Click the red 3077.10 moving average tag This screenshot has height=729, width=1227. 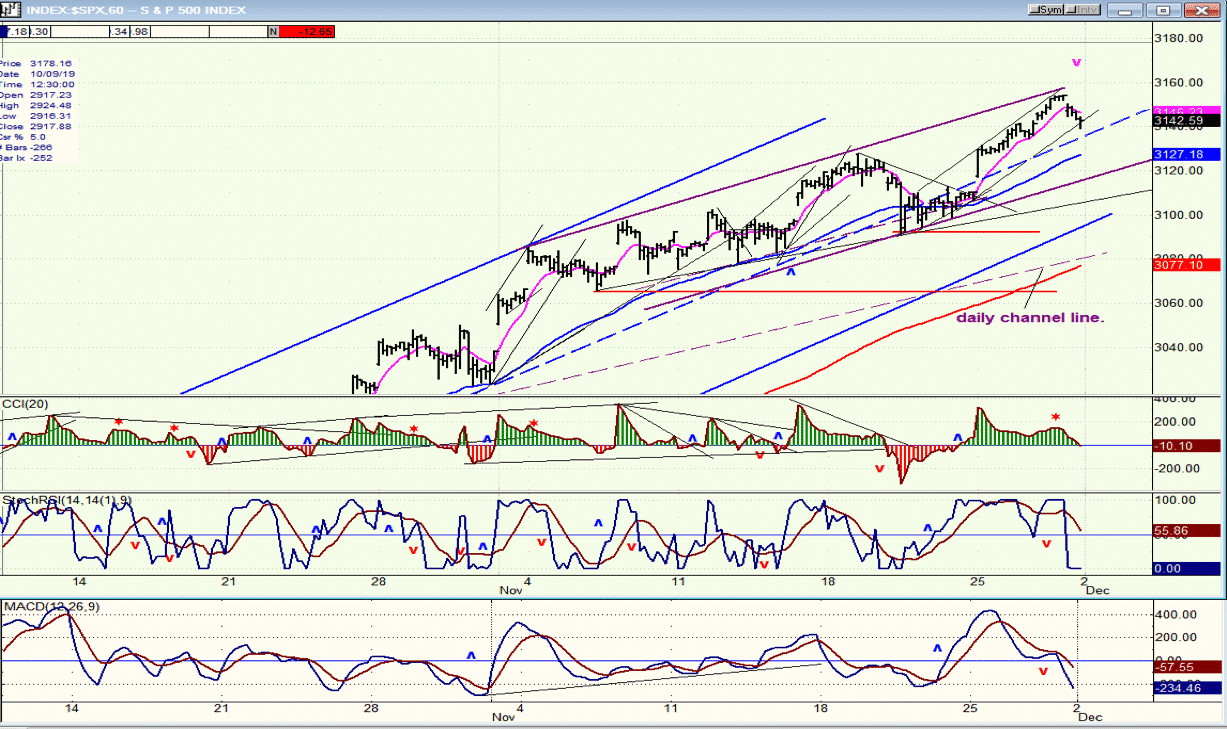pyautogui.click(x=1186, y=265)
